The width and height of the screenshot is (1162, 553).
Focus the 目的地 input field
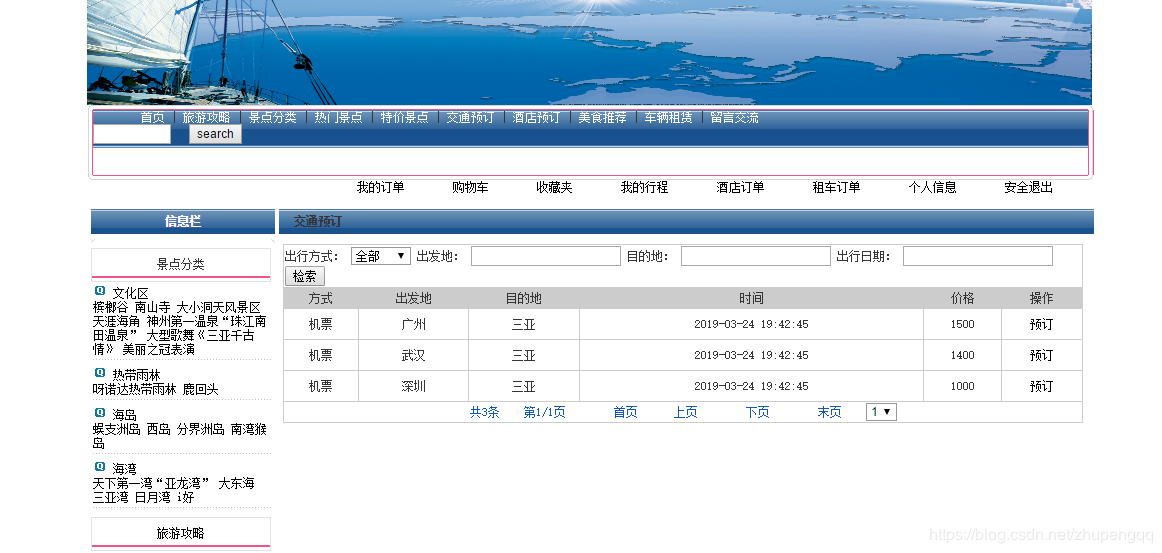pyautogui.click(x=756, y=256)
